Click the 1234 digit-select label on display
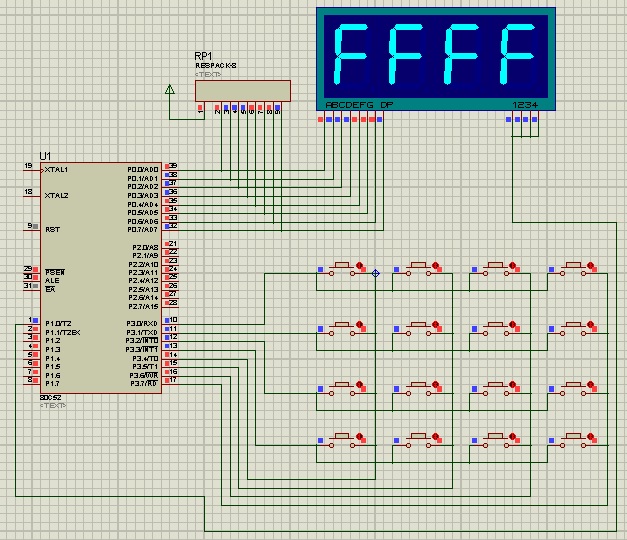Screen dimensions: 627x540 (x=525, y=105)
